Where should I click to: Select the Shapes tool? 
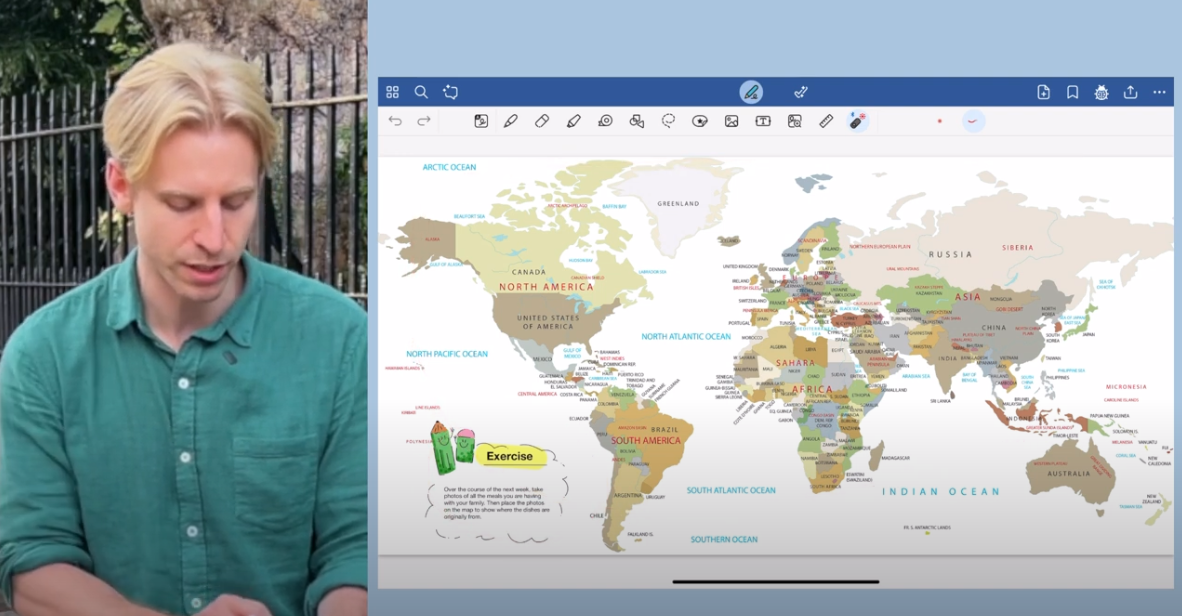point(636,121)
